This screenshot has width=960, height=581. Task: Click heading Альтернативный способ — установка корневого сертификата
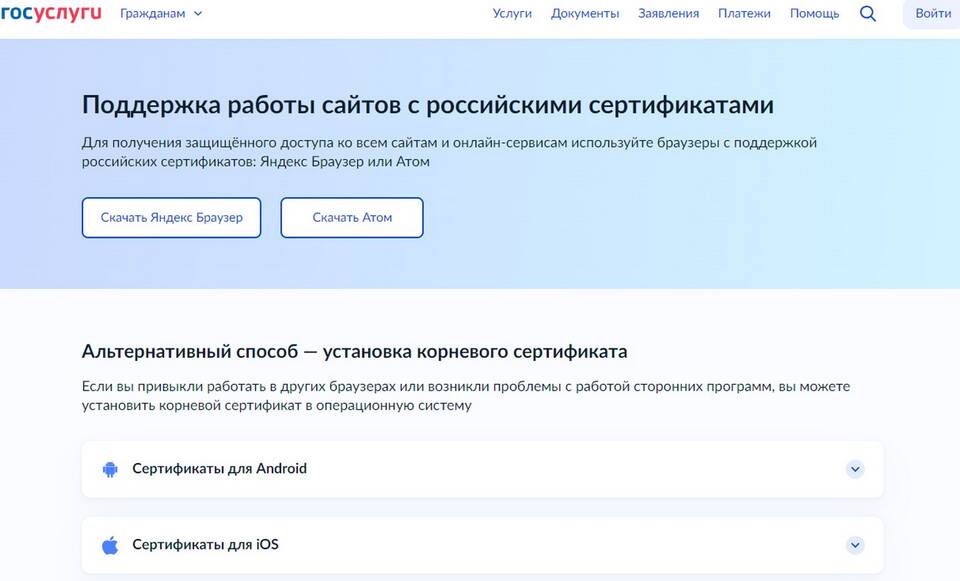(354, 352)
